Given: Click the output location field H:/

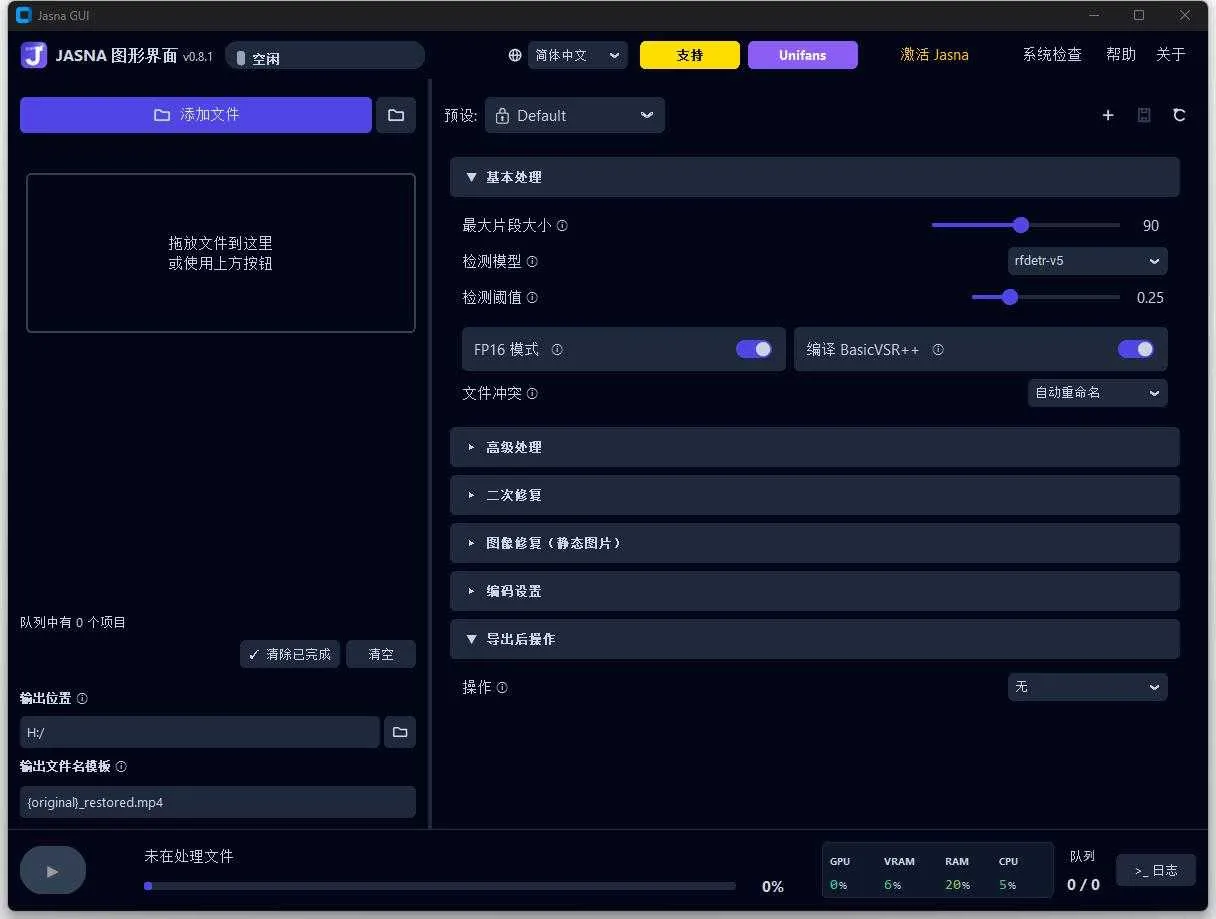Looking at the screenshot, I should (x=200, y=732).
